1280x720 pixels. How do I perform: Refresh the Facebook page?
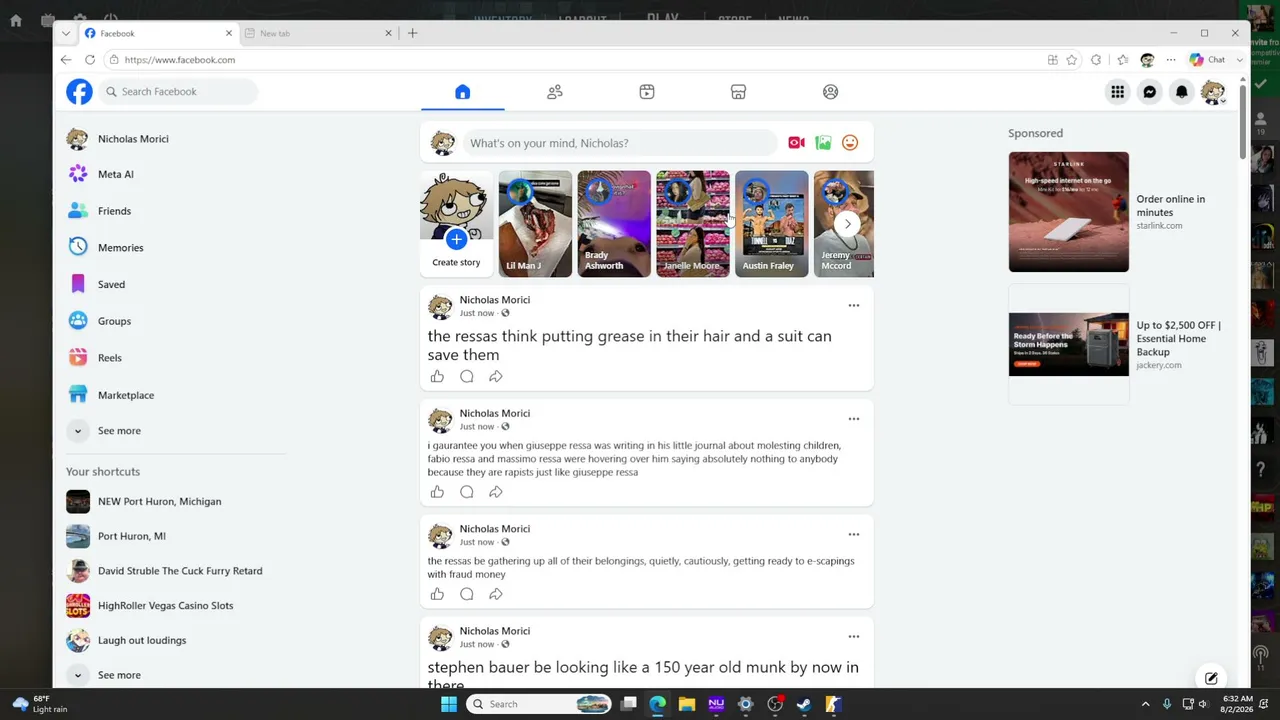coord(90,60)
